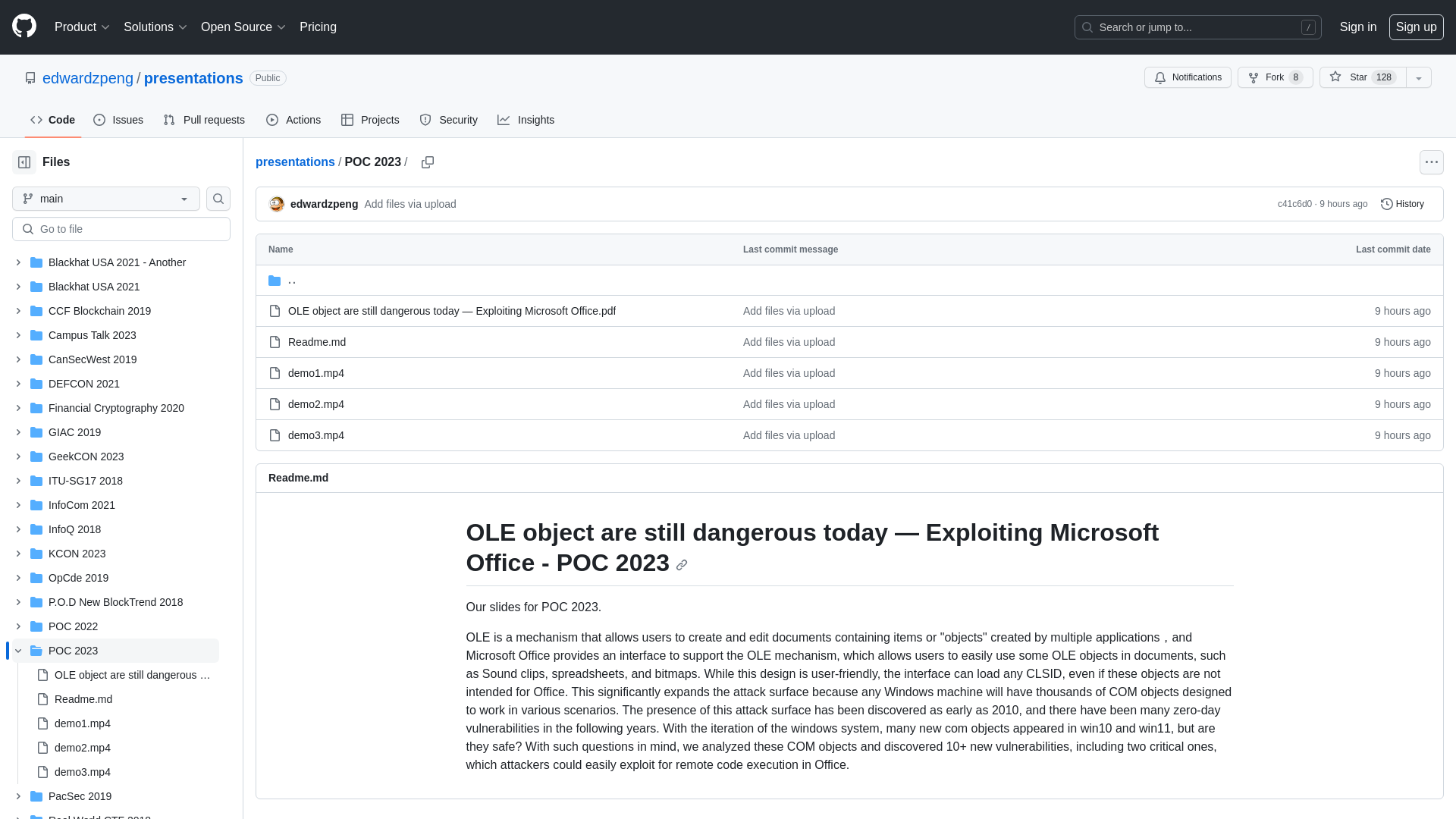
Task: Open demo3.mp4 in the file table
Action: point(316,435)
